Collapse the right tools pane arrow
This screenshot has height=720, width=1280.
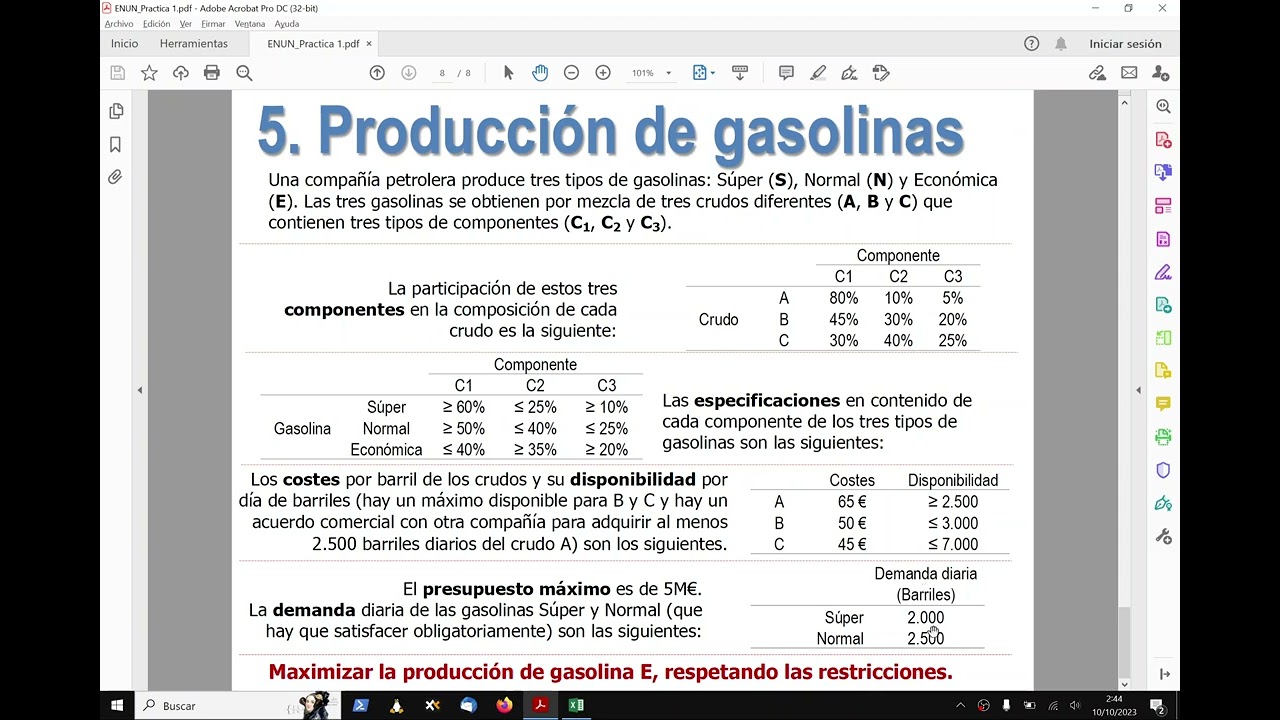point(1138,390)
